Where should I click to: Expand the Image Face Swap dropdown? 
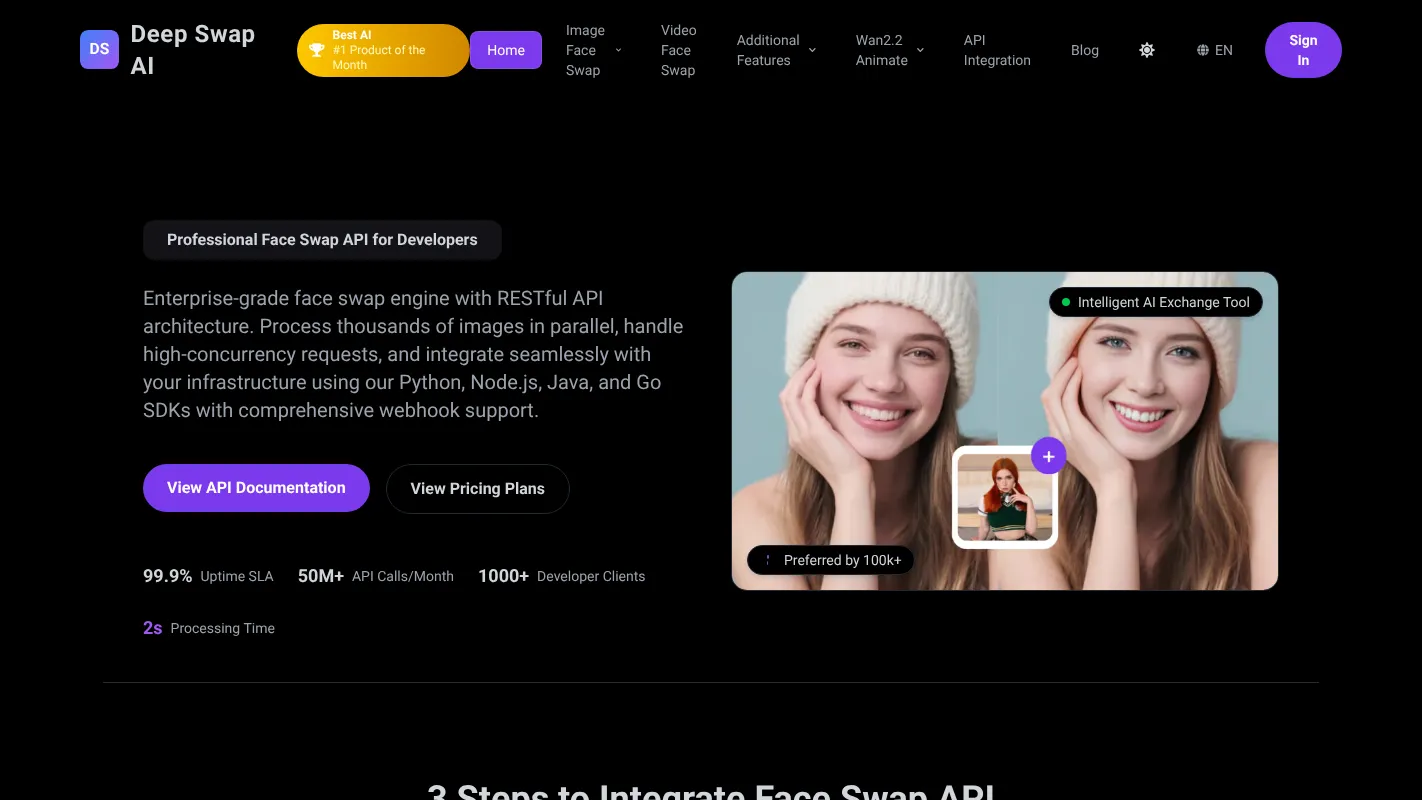click(594, 49)
